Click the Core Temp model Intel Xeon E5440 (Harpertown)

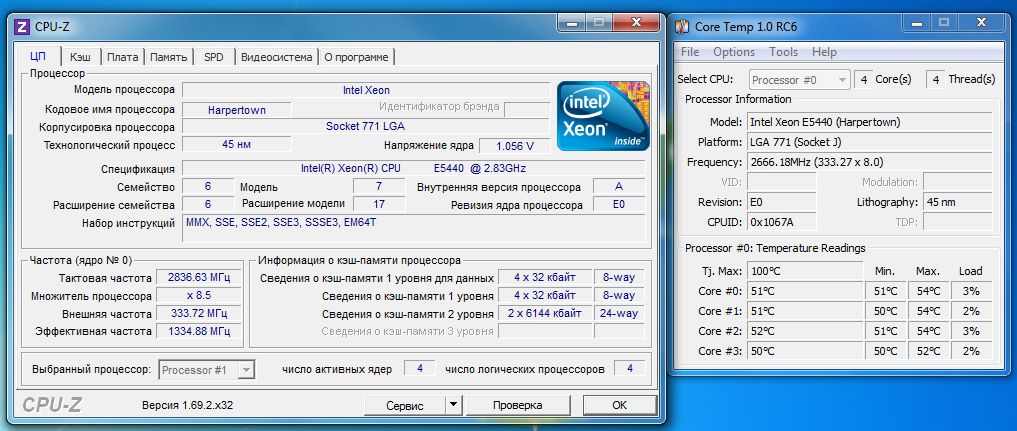(x=869, y=122)
